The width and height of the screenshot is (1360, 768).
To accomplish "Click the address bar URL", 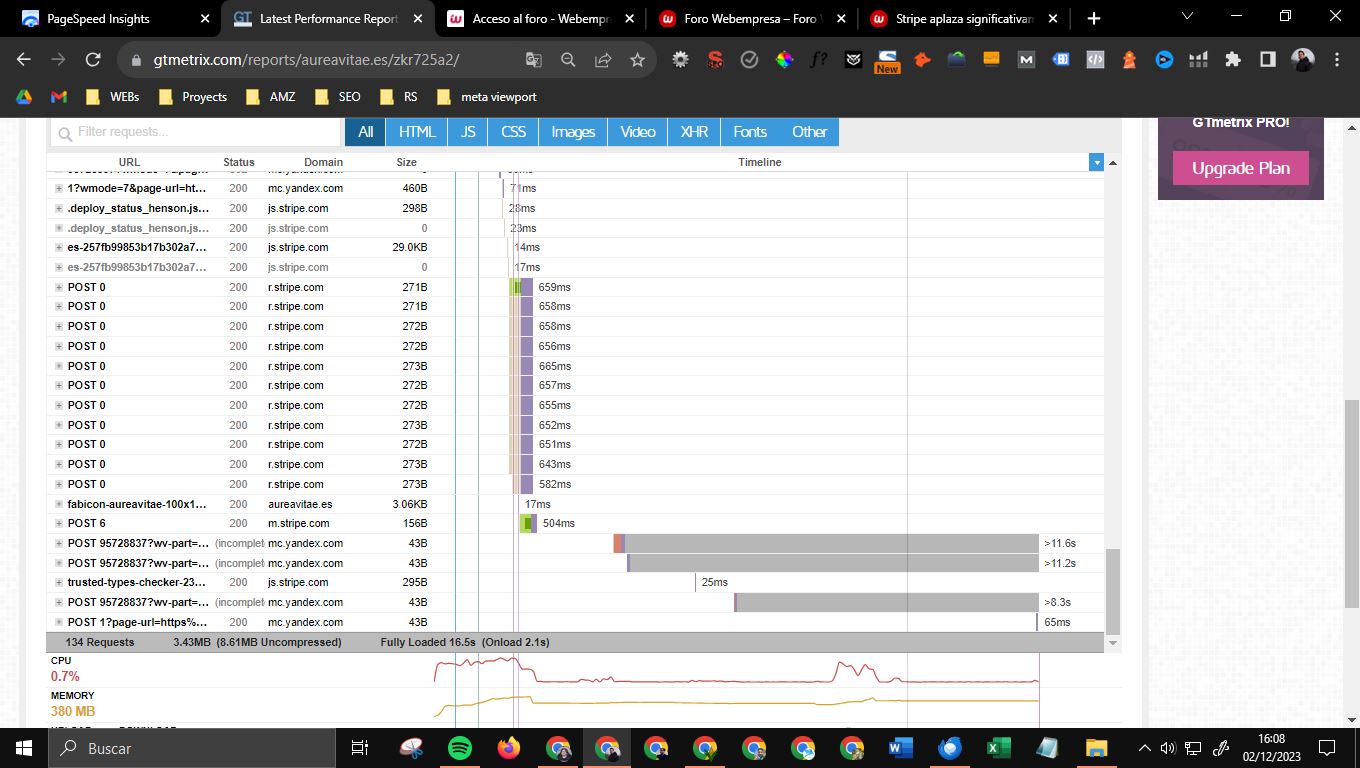I will 306,60.
